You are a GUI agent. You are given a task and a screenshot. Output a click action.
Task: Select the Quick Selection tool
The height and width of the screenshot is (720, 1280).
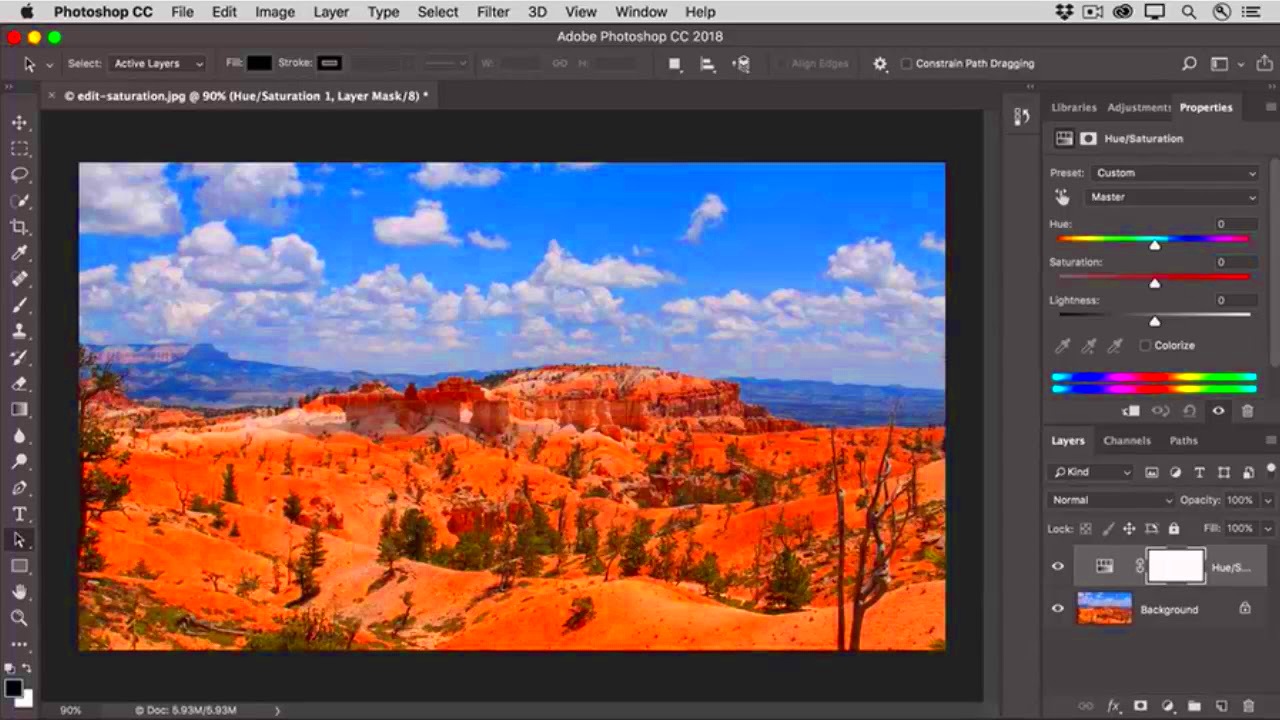pos(19,200)
